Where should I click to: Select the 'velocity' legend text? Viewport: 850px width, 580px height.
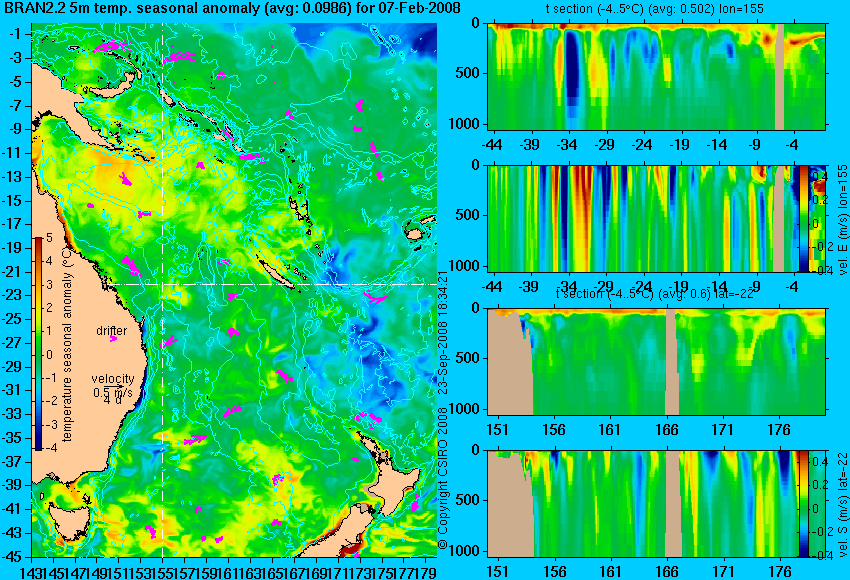click(113, 379)
